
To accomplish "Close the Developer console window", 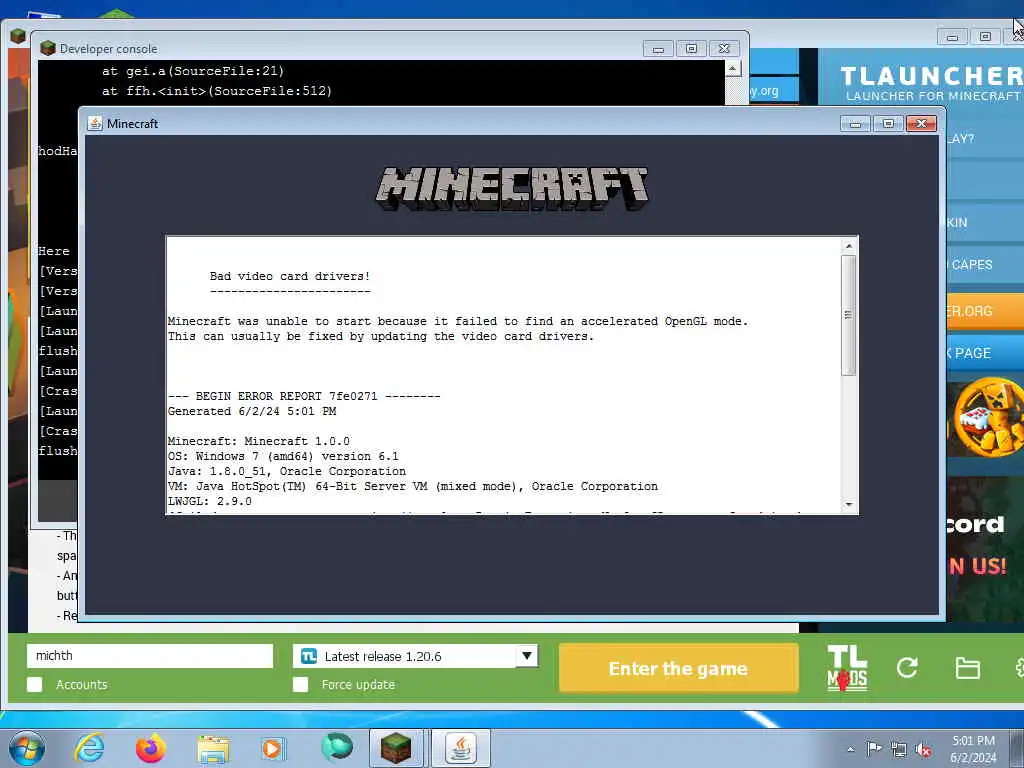I will click(x=724, y=49).
